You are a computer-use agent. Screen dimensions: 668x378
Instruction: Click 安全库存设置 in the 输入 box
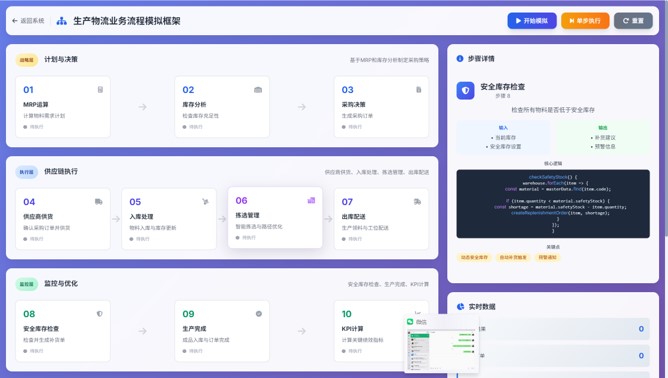pos(505,147)
